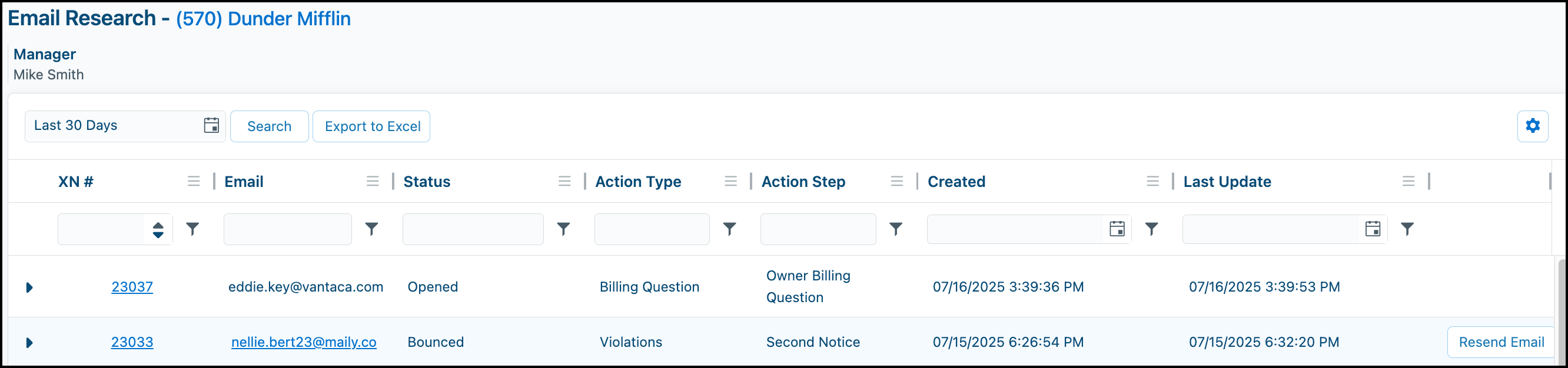
Task: Click the Created filter funnel icon
Action: click(x=1151, y=229)
